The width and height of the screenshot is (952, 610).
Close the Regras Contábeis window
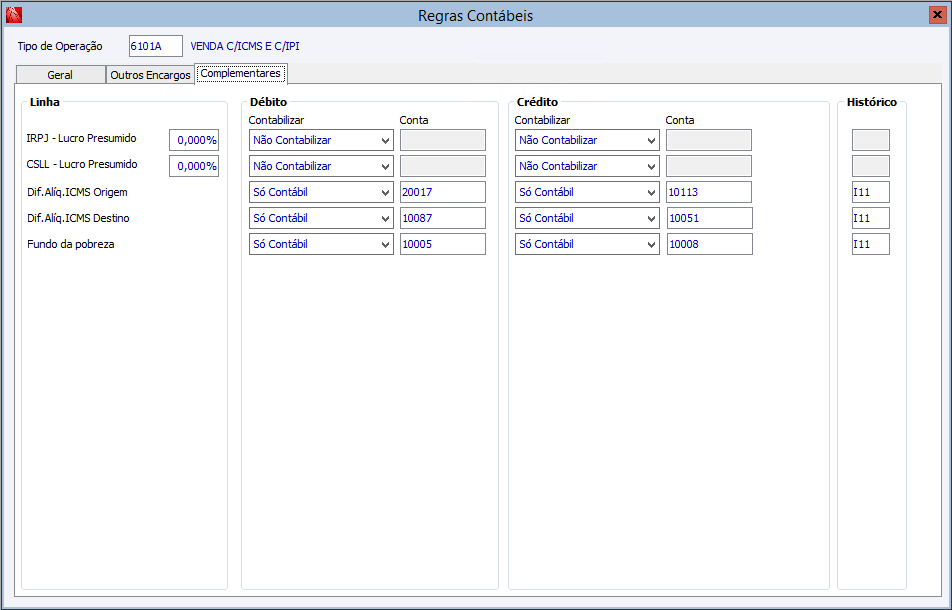coord(937,15)
